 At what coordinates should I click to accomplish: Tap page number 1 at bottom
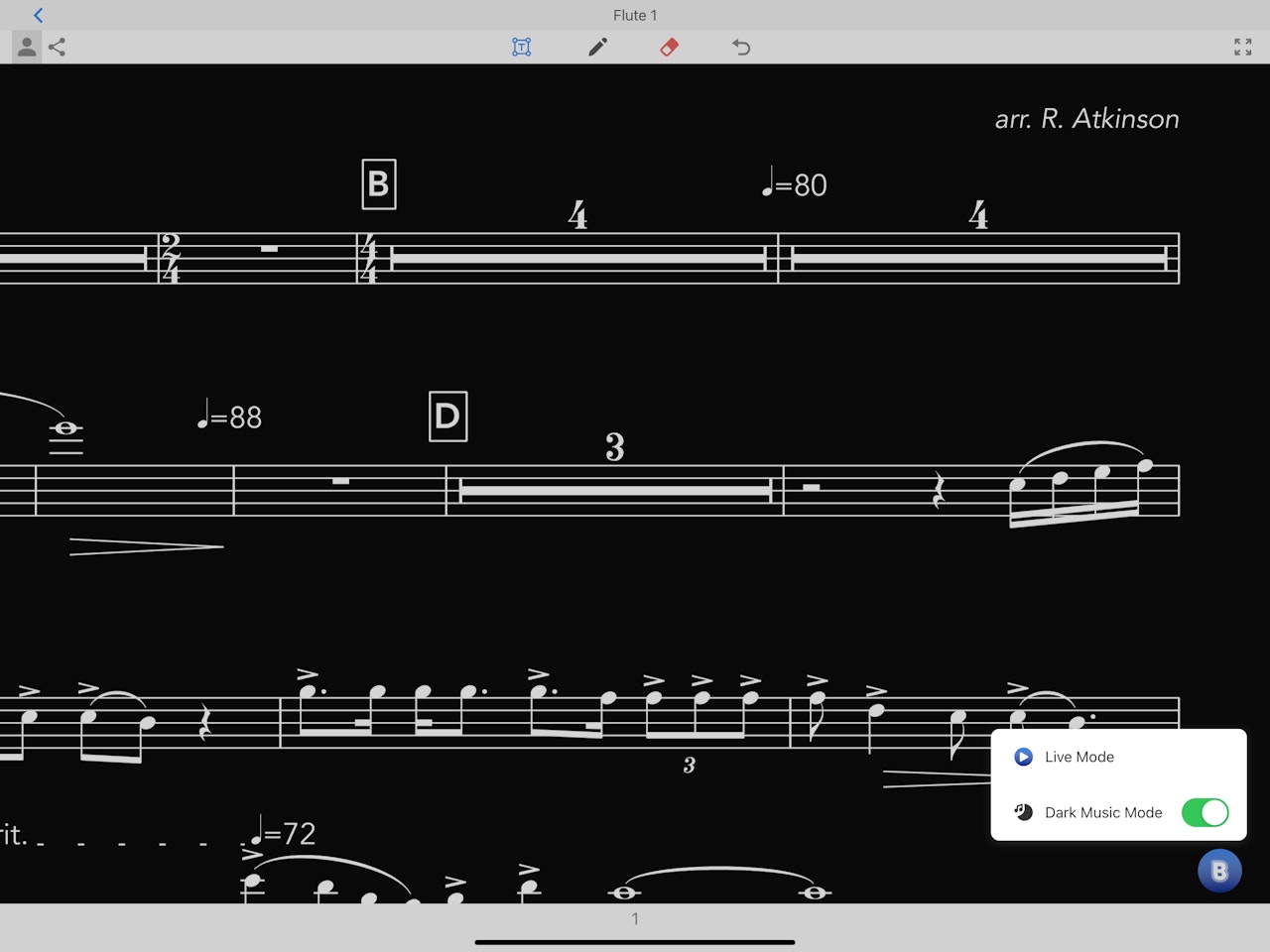pos(635,918)
